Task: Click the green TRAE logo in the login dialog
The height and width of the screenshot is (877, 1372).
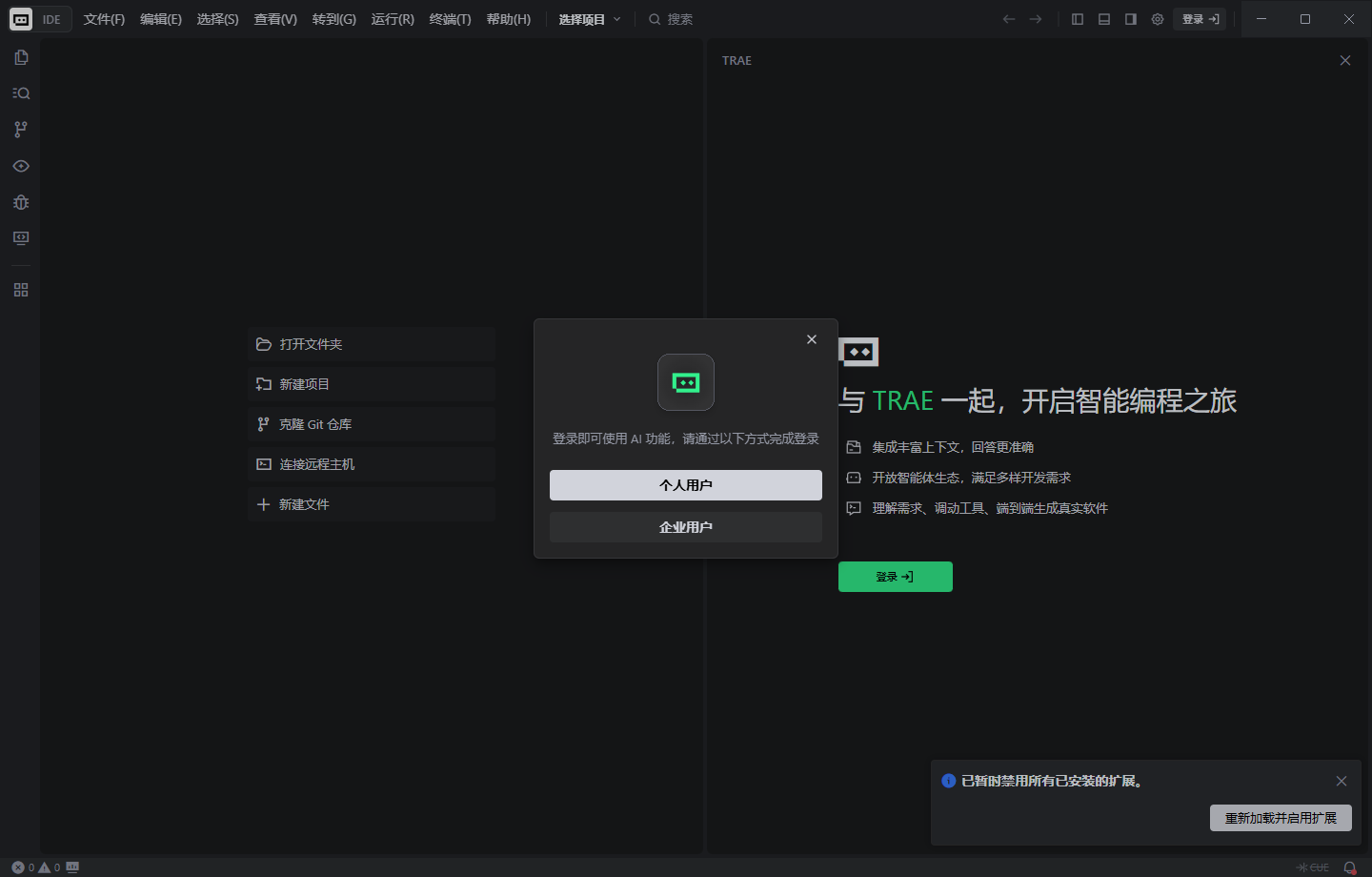Action: (x=686, y=382)
